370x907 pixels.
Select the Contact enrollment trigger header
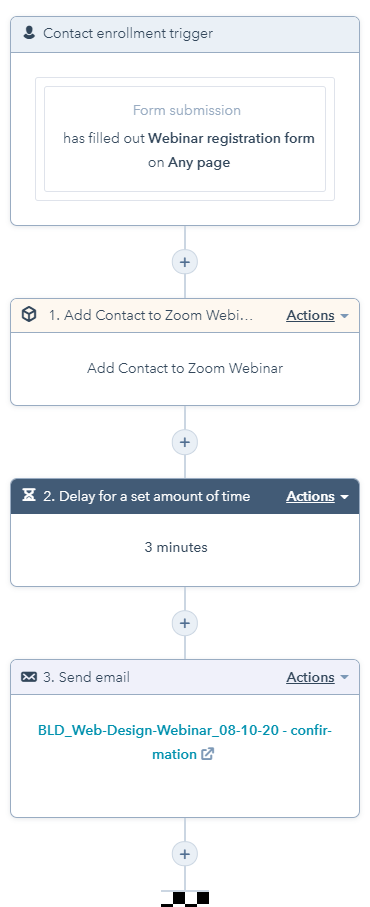(x=185, y=34)
